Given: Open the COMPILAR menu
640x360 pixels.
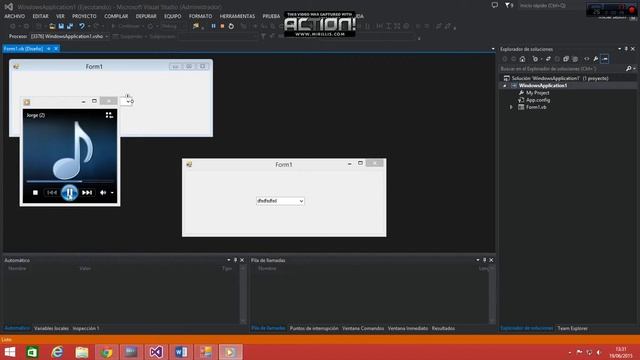Looking at the screenshot, I should 116,16.
